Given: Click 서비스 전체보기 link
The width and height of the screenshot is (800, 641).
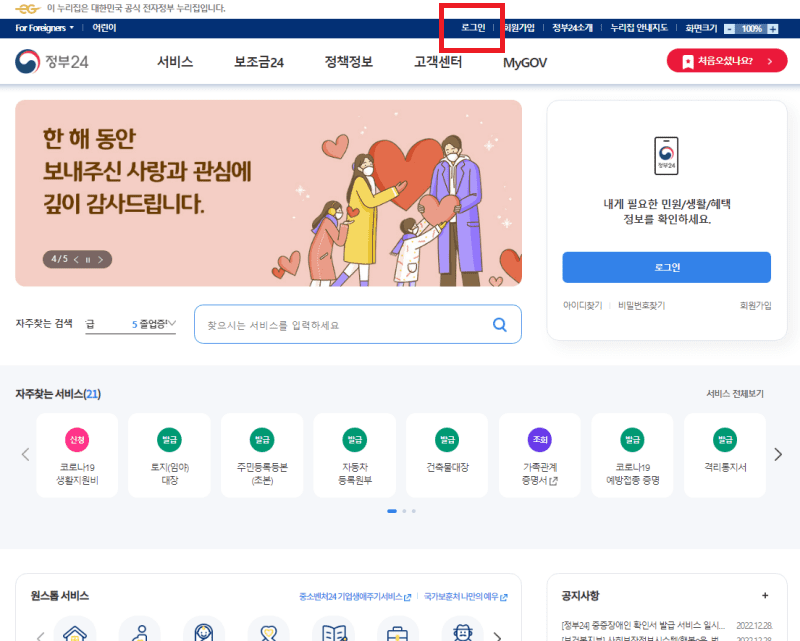Looking at the screenshot, I should (x=735, y=393).
